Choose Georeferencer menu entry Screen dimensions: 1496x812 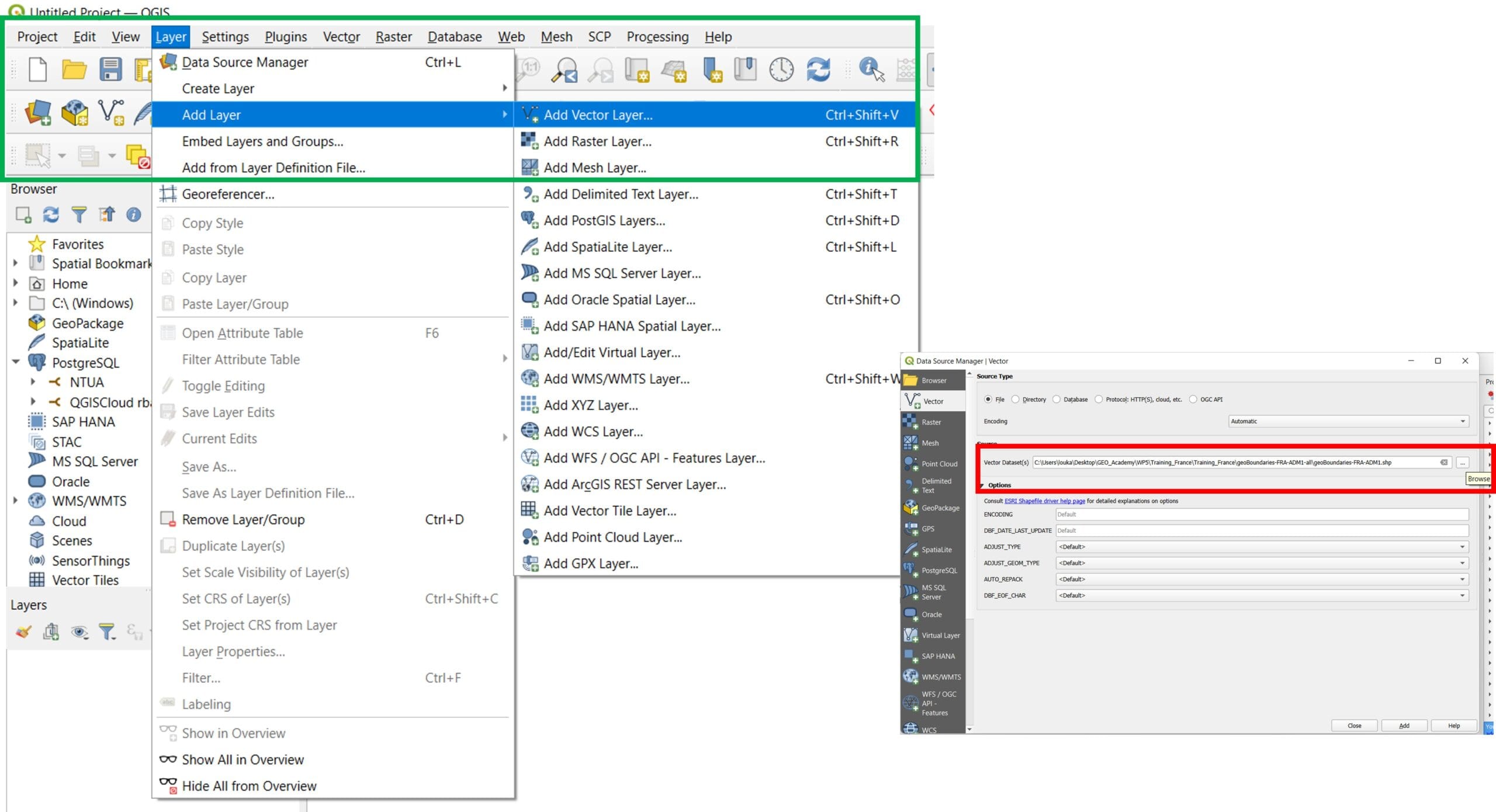(x=333, y=194)
